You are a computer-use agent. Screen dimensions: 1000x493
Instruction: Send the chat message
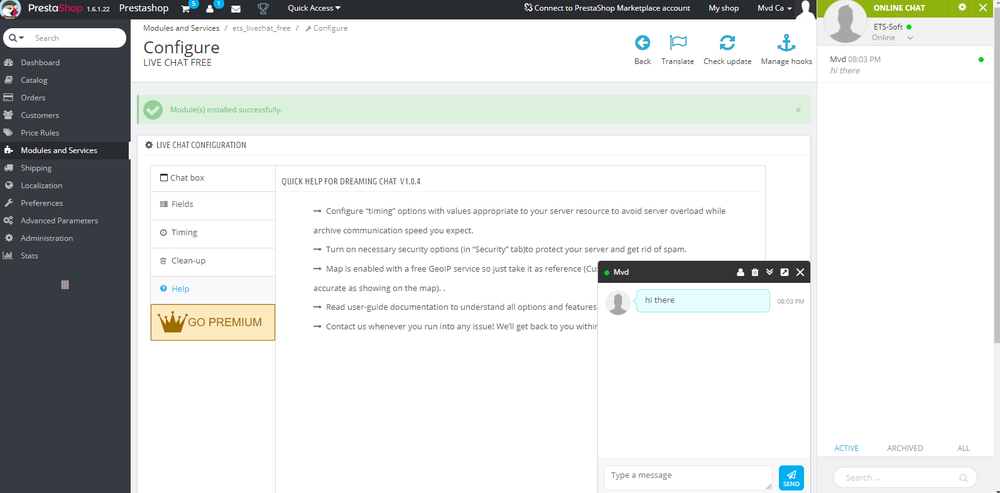tap(791, 478)
